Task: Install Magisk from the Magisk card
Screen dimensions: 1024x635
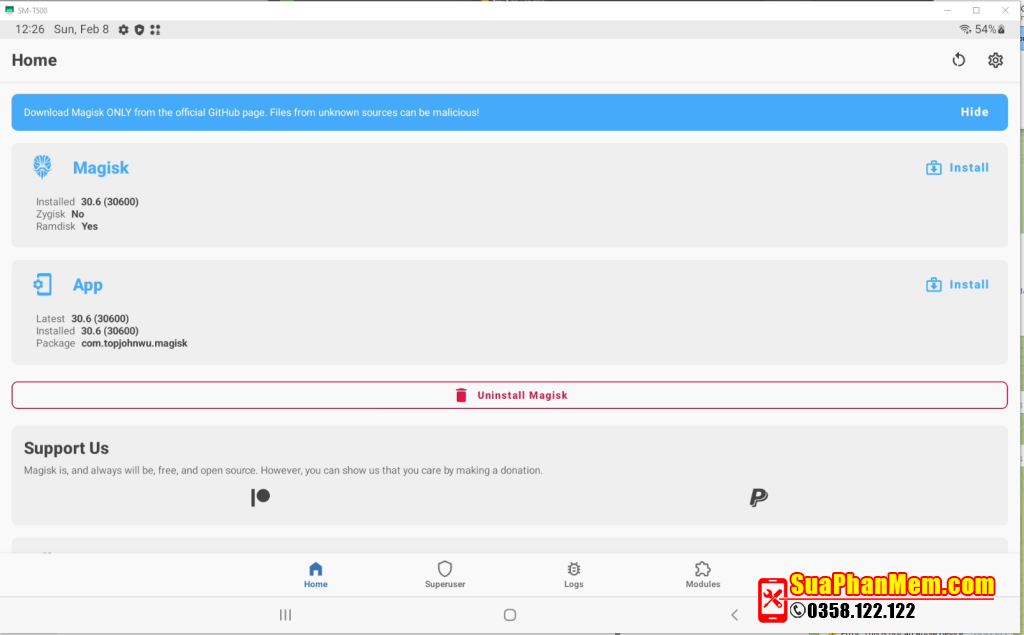Action: (957, 168)
